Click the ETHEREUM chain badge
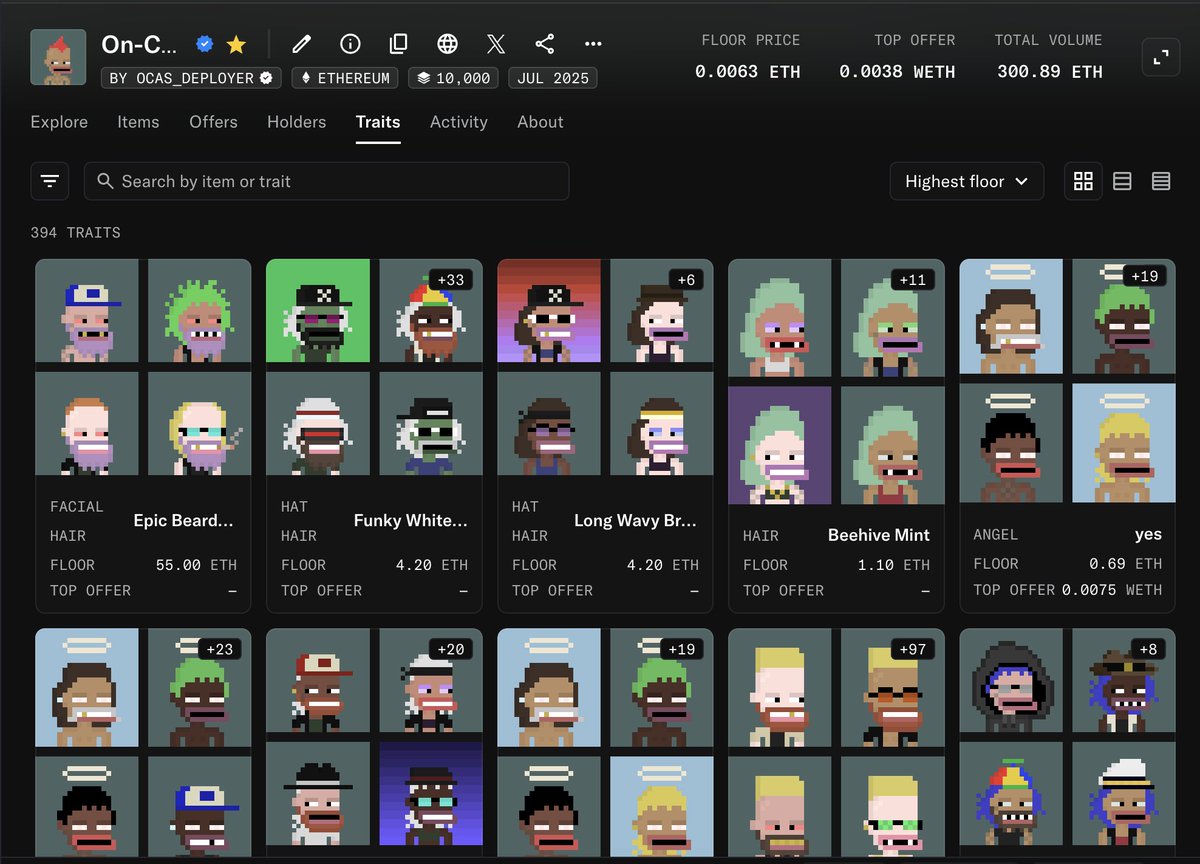Screen dimensions: 1200x864 [346, 78]
